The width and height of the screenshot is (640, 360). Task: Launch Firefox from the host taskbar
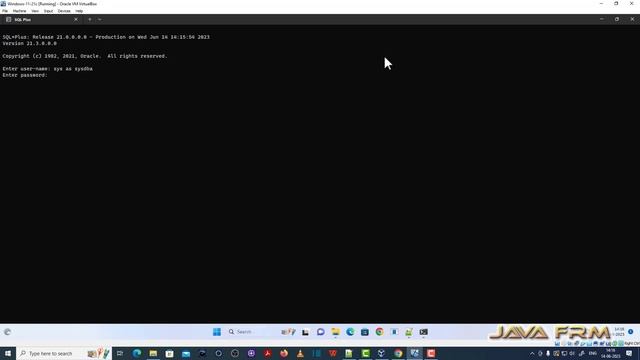[284, 353]
